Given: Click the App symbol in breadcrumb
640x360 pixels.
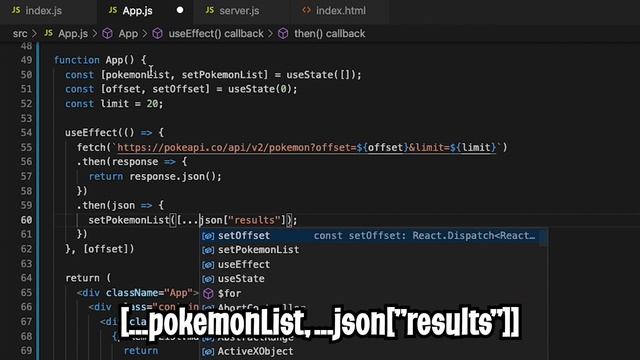Looking at the screenshot, I should (x=128, y=33).
